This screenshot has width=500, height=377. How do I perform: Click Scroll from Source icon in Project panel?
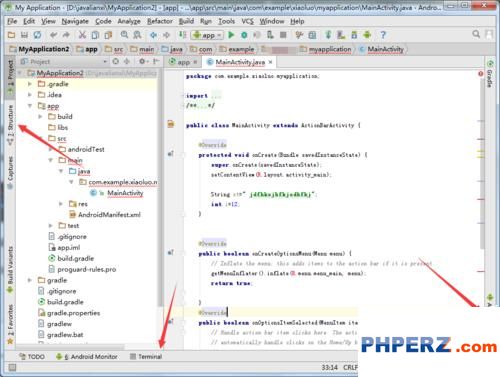[115, 61]
